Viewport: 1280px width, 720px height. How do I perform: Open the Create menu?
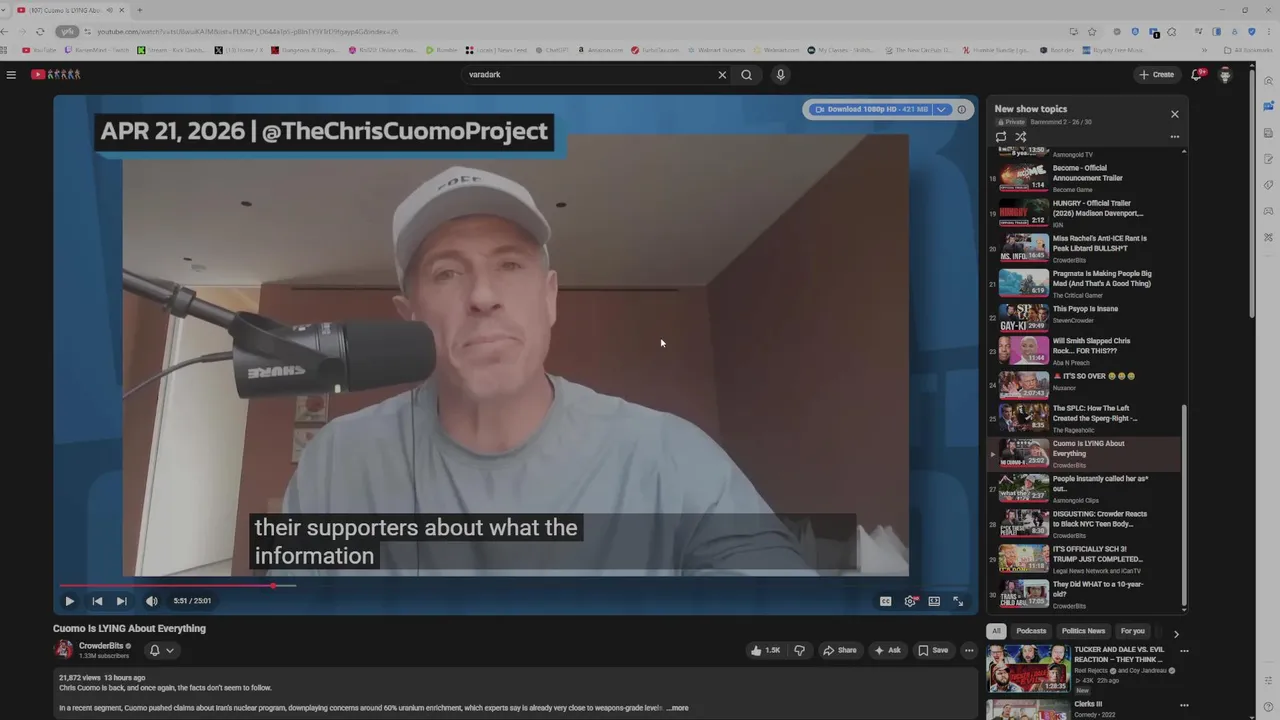pyautogui.click(x=1156, y=74)
